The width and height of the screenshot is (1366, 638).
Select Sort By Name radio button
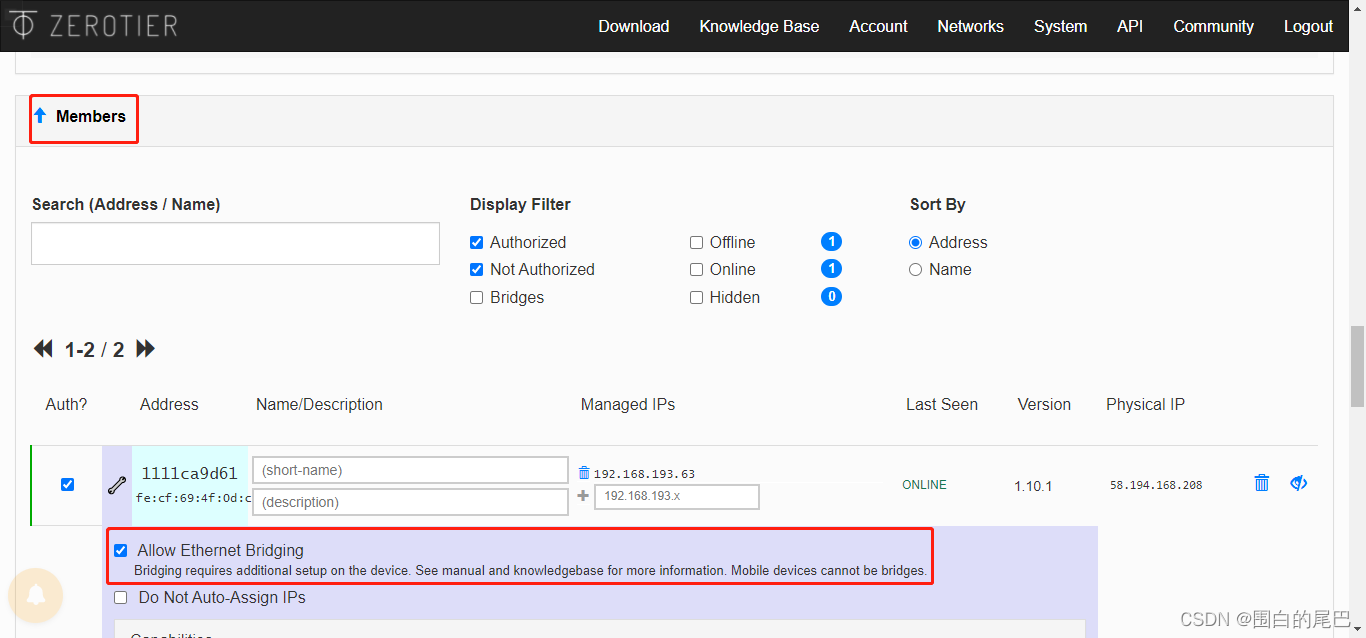[915, 269]
